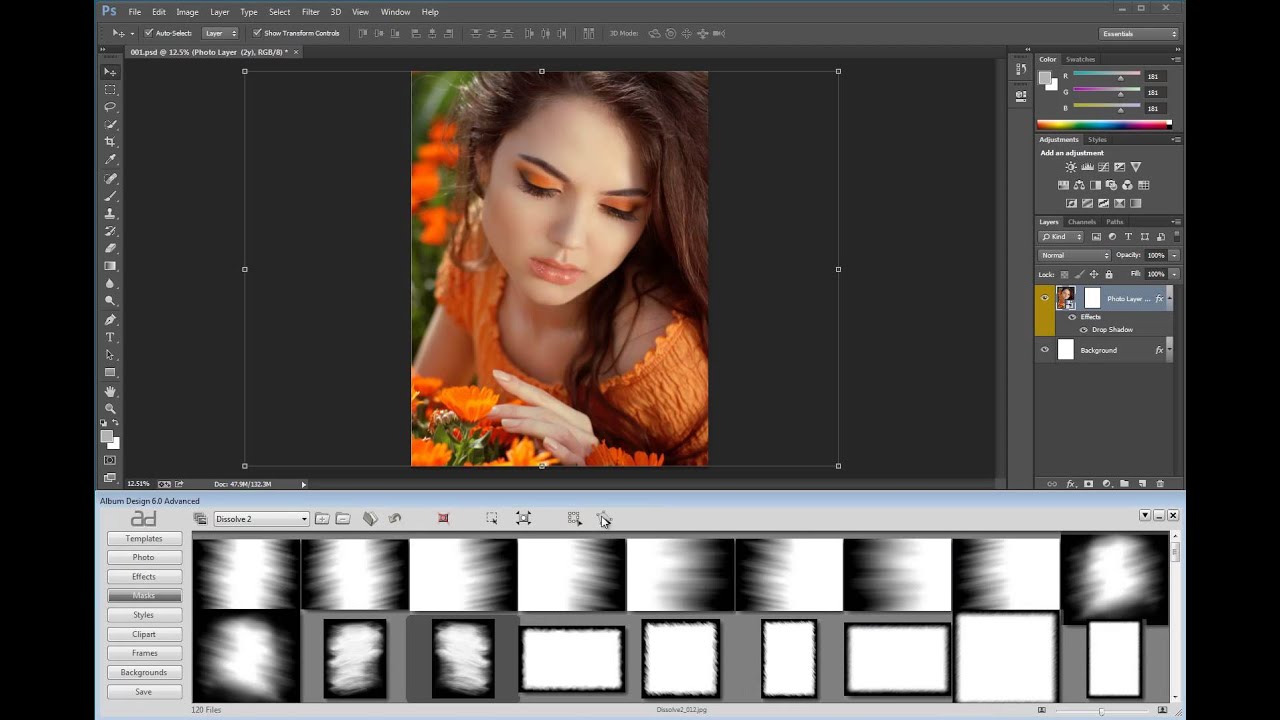Click the Backgrounds button in Album Design
1280x720 pixels.
click(144, 672)
